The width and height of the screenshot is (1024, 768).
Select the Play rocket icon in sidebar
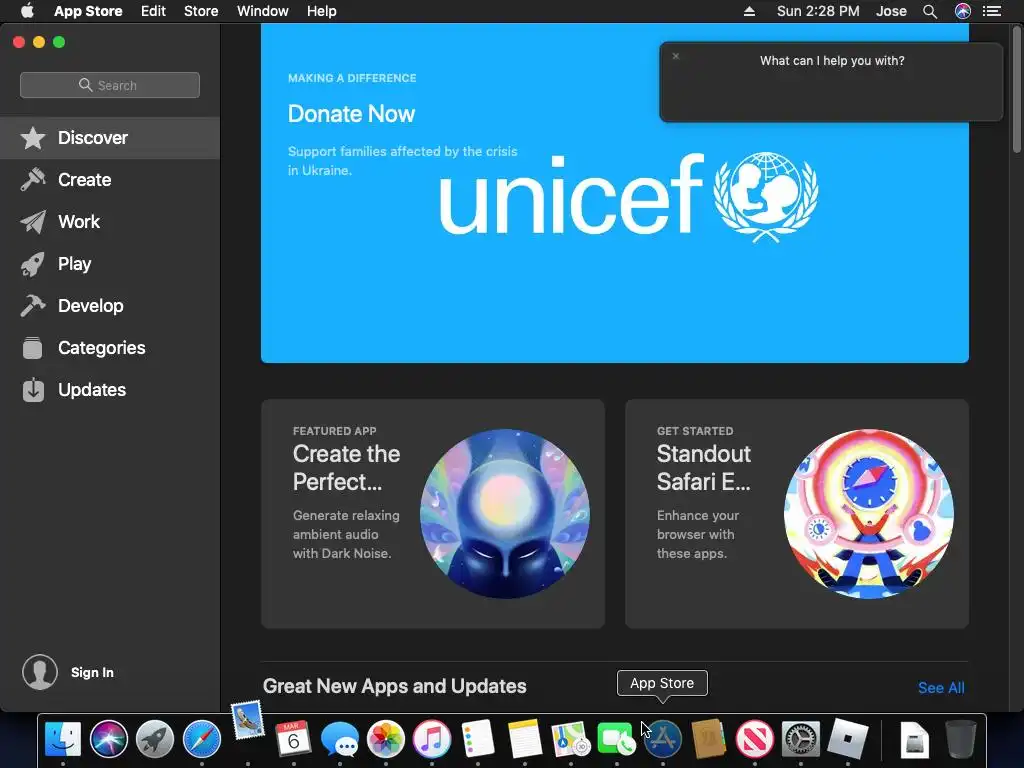(x=33, y=264)
